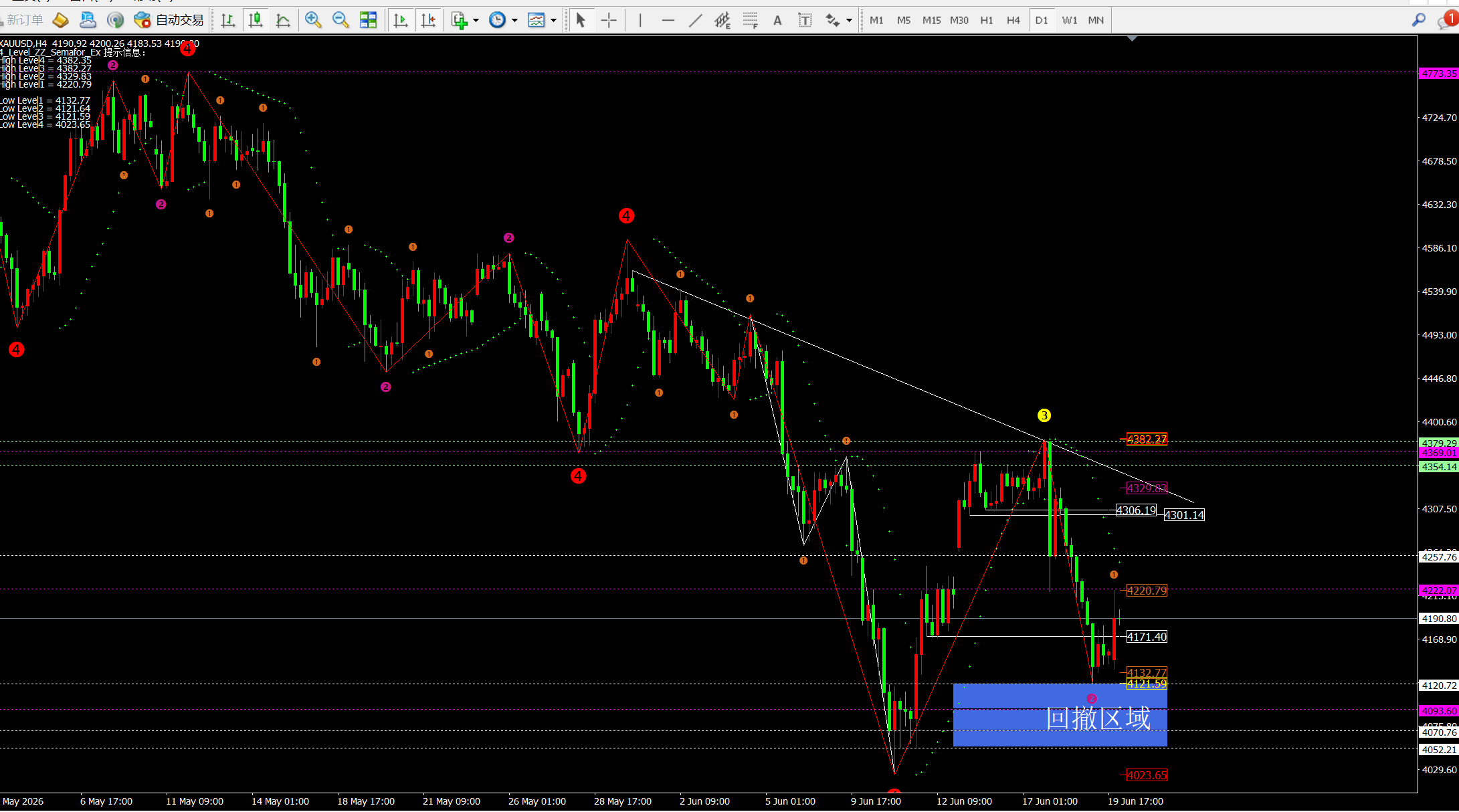The height and width of the screenshot is (812, 1459).
Task: Tile chart windows with the grid icon
Action: [x=368, y=20]
